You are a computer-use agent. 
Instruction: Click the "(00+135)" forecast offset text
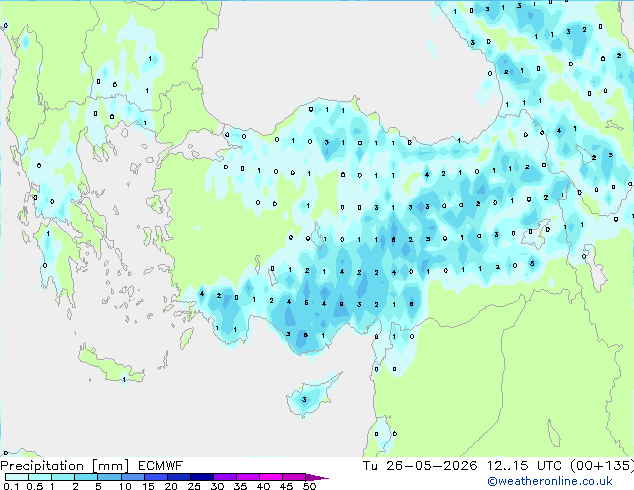pos(602,466)
